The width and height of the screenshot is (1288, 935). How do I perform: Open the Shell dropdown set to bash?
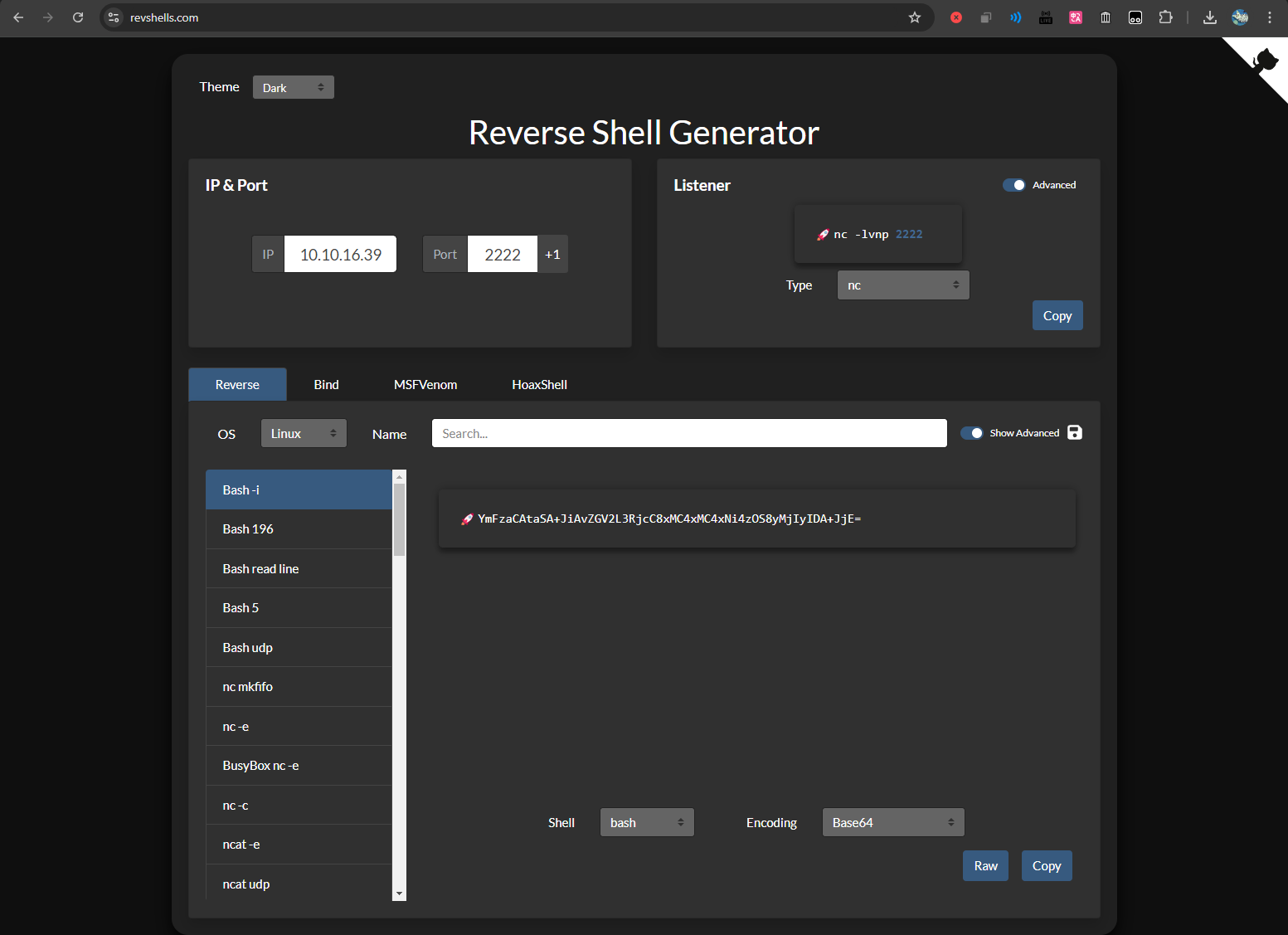[647, 822]
